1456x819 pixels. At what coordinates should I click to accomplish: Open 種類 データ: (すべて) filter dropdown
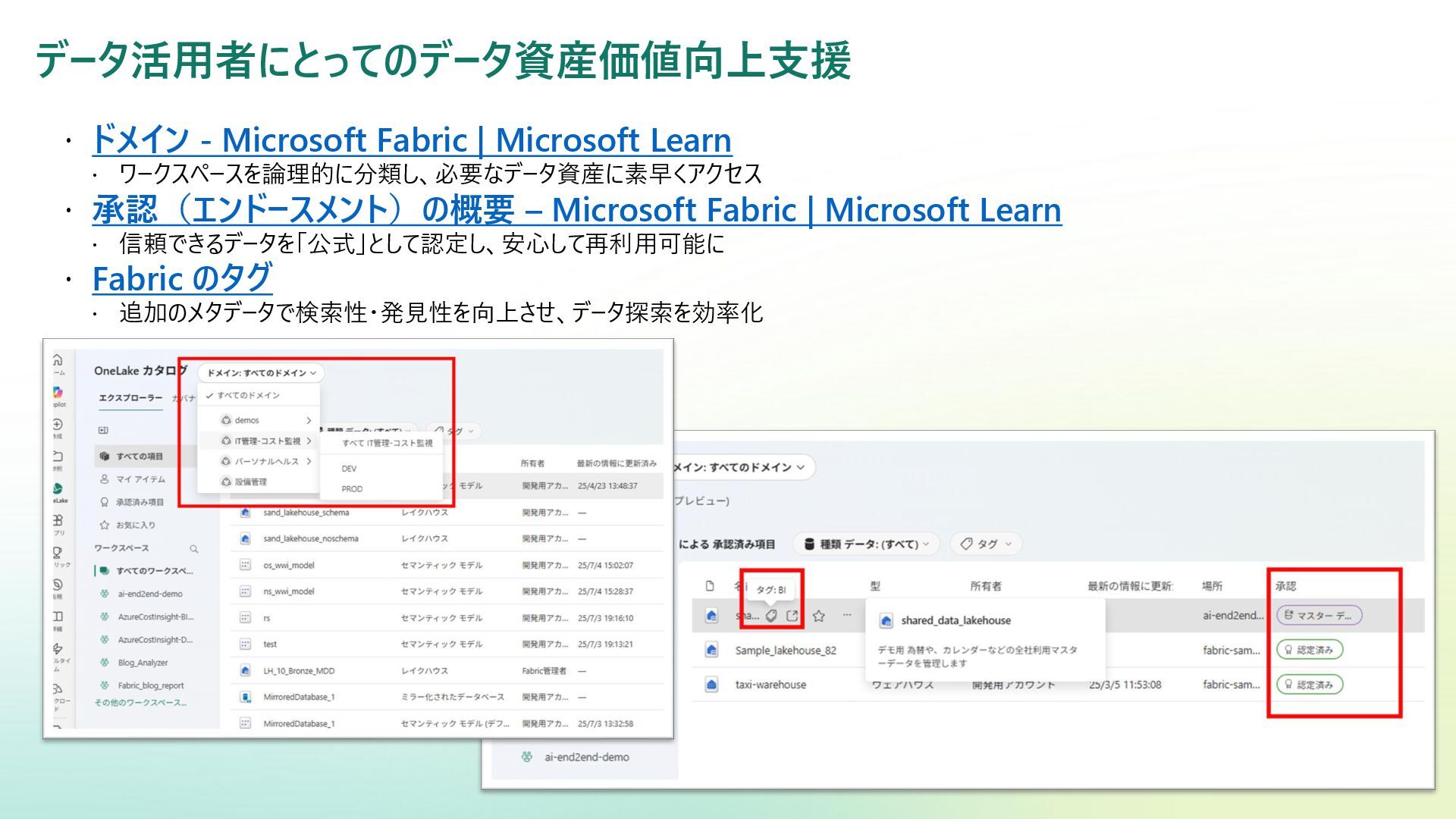[867, 544]
